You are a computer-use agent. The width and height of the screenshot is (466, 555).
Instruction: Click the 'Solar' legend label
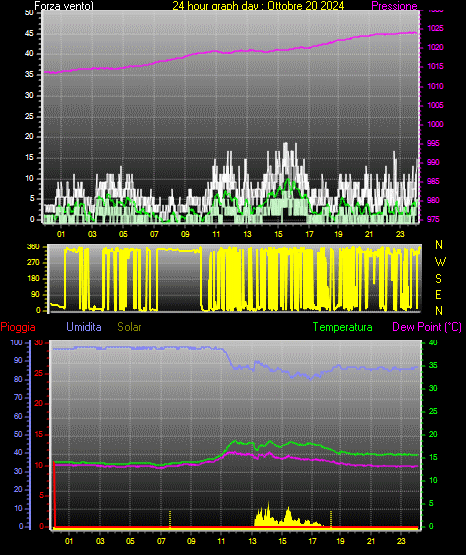click(x=129, y=327)
